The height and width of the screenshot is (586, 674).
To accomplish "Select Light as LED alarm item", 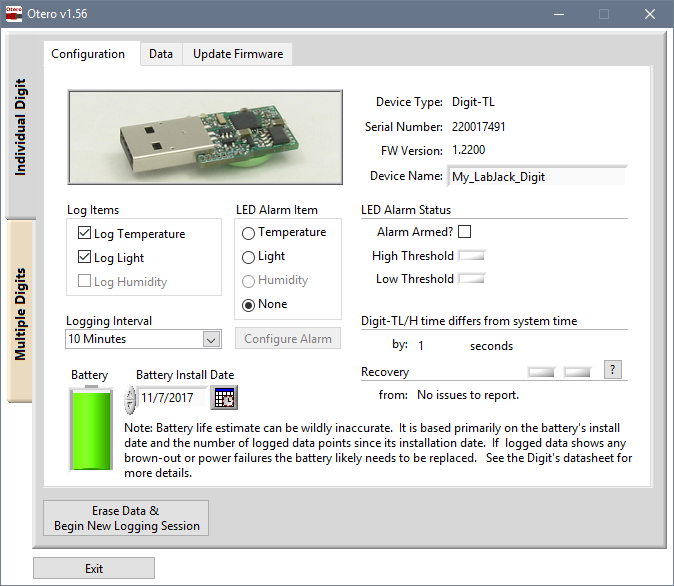I will [x=248, y=256].
